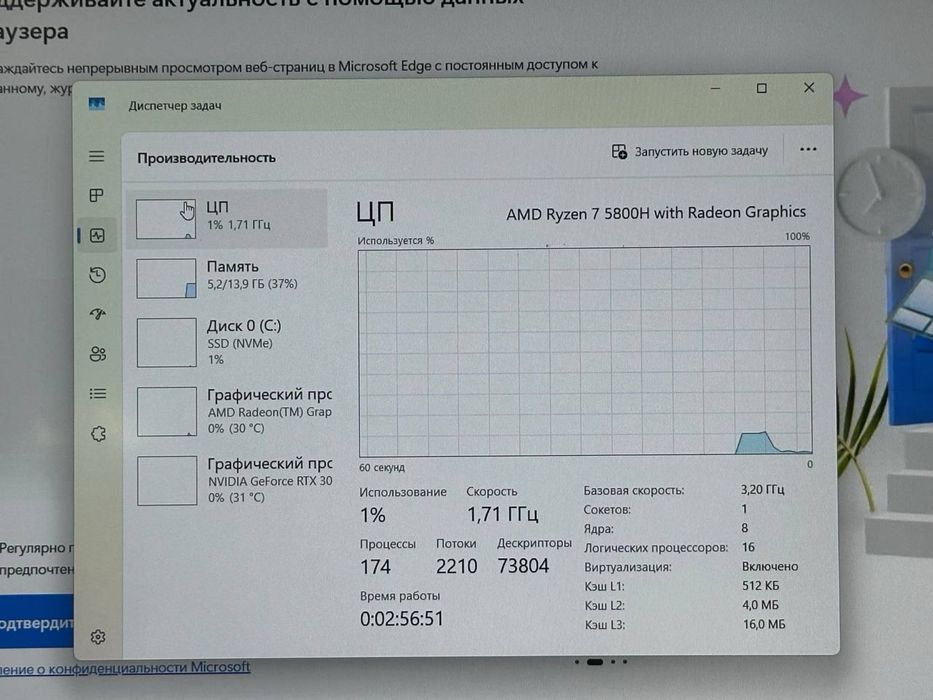Click the L1 cache value '512 КБ'
Viewport: 933px width, 700px height.
point(760,586)
